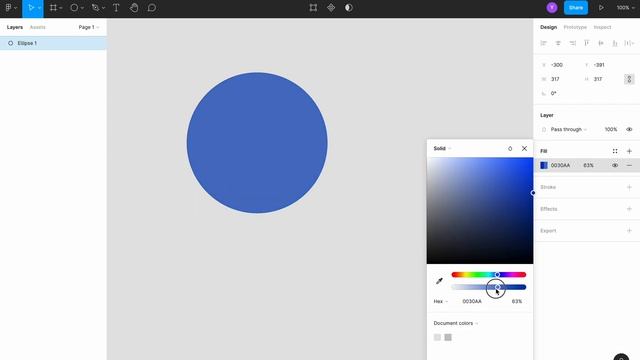
Task: Toggle constrain proportions lock
Action: click(x=629, y=79)
